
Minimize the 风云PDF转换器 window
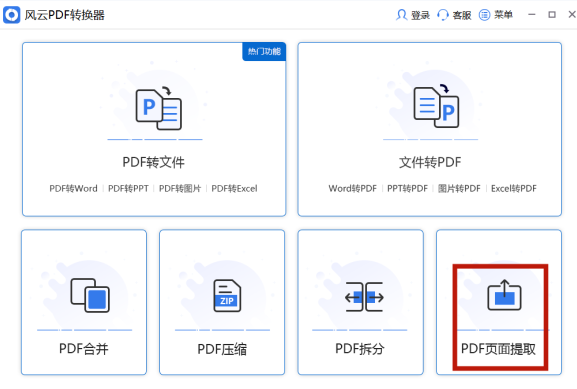[532, 15]
